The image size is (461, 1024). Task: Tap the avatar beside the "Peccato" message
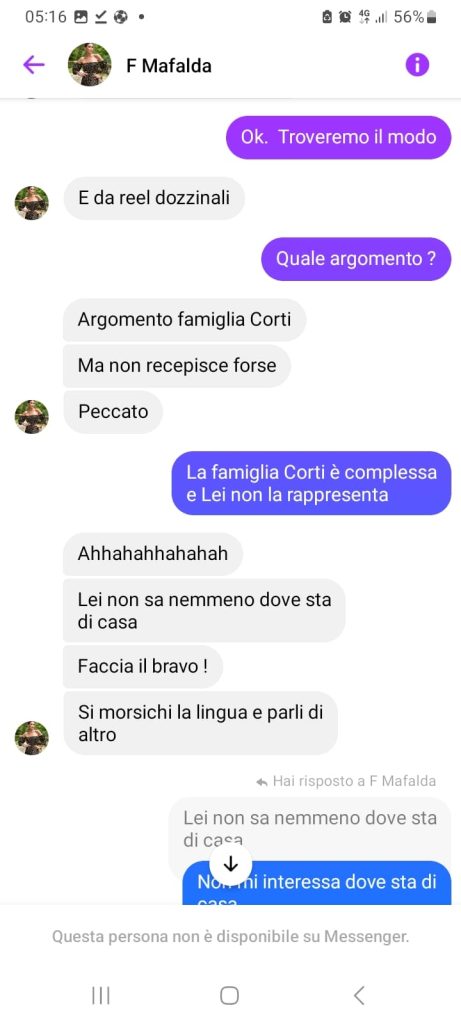point(32,417)
